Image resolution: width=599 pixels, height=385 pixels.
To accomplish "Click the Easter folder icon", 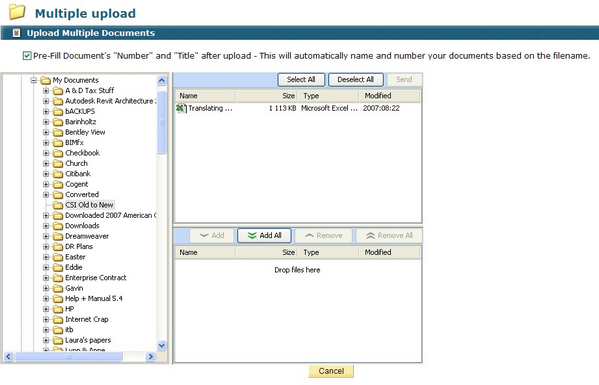I will [58, 257].
